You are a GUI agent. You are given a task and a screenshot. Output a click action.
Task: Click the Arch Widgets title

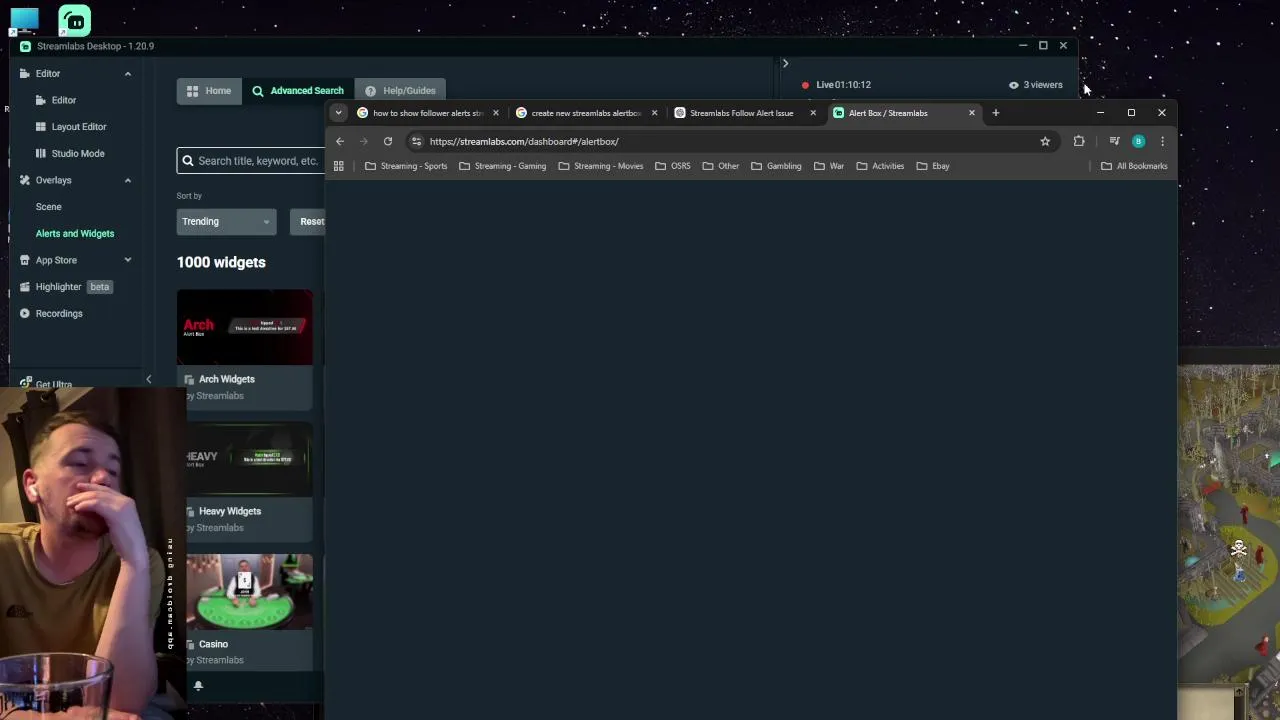tap(226, 379)
